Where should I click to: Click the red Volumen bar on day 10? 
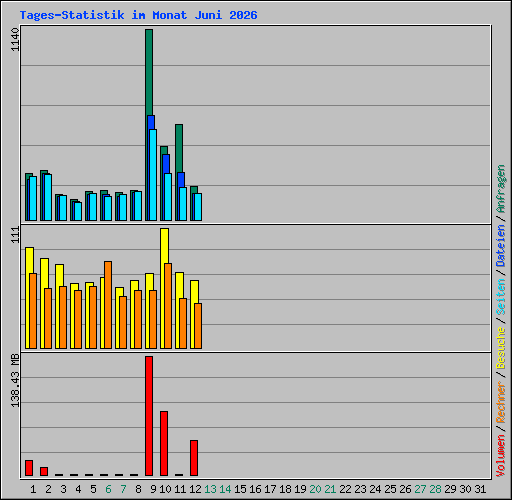click(164, 443)
